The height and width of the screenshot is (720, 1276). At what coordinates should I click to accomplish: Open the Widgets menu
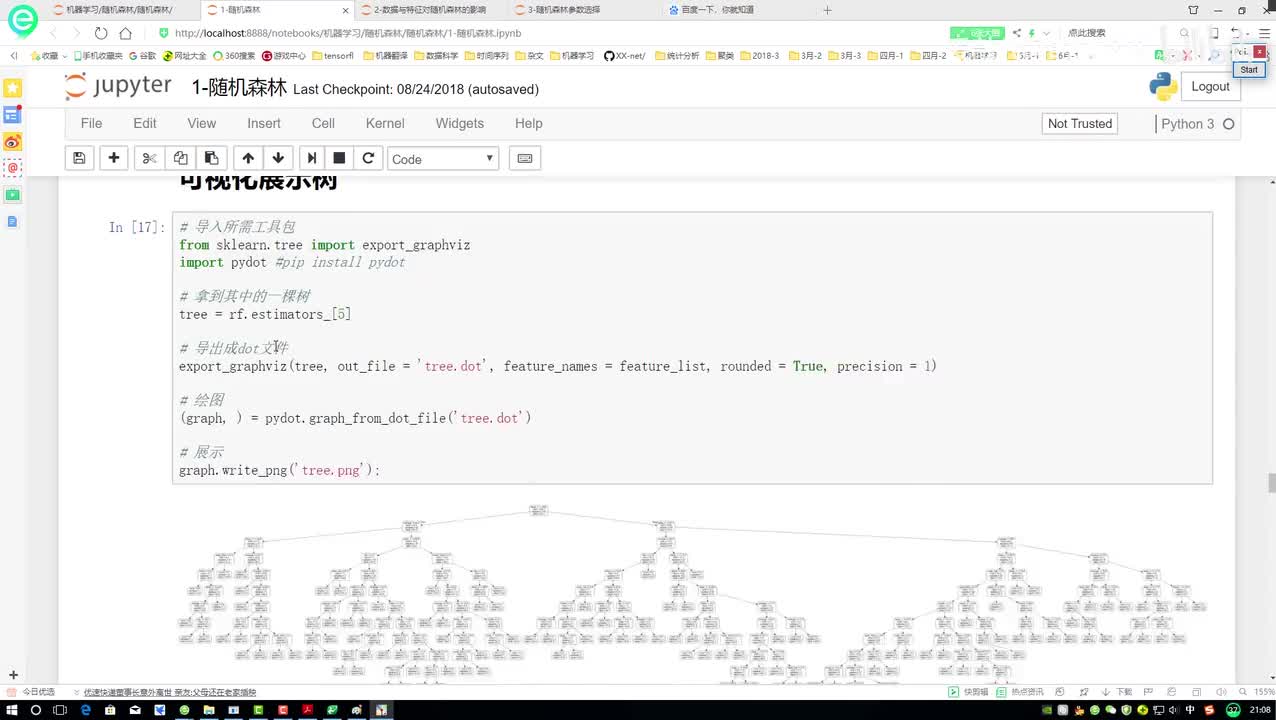(459, 123)
